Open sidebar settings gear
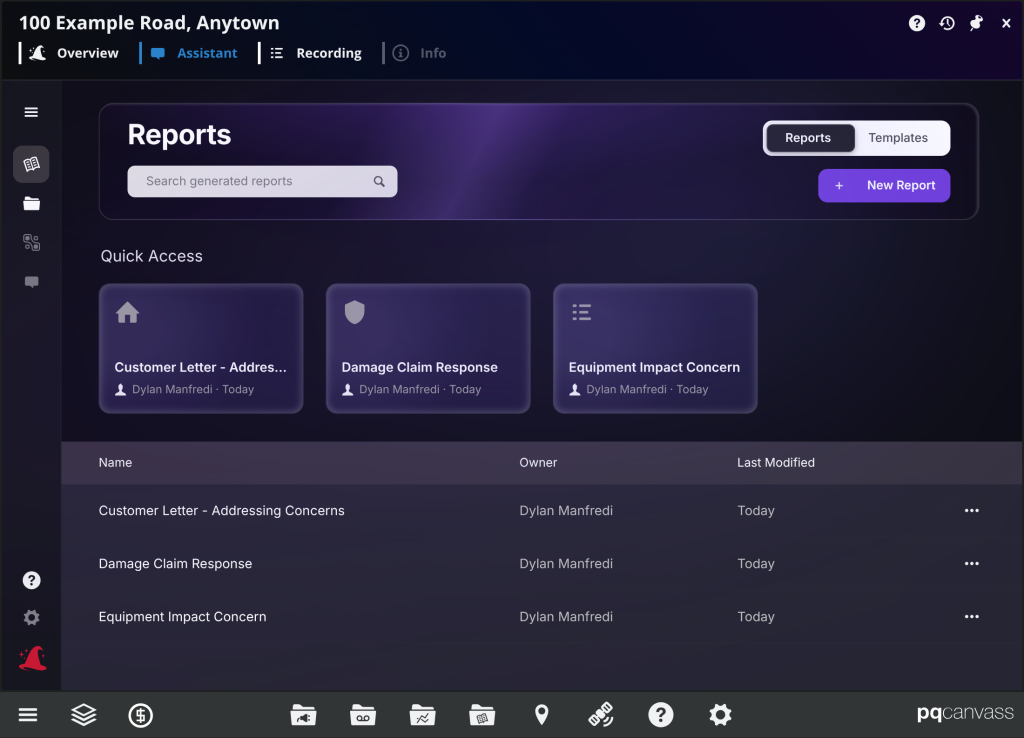This screenshot has height=738, width=1024. point(31,618)
